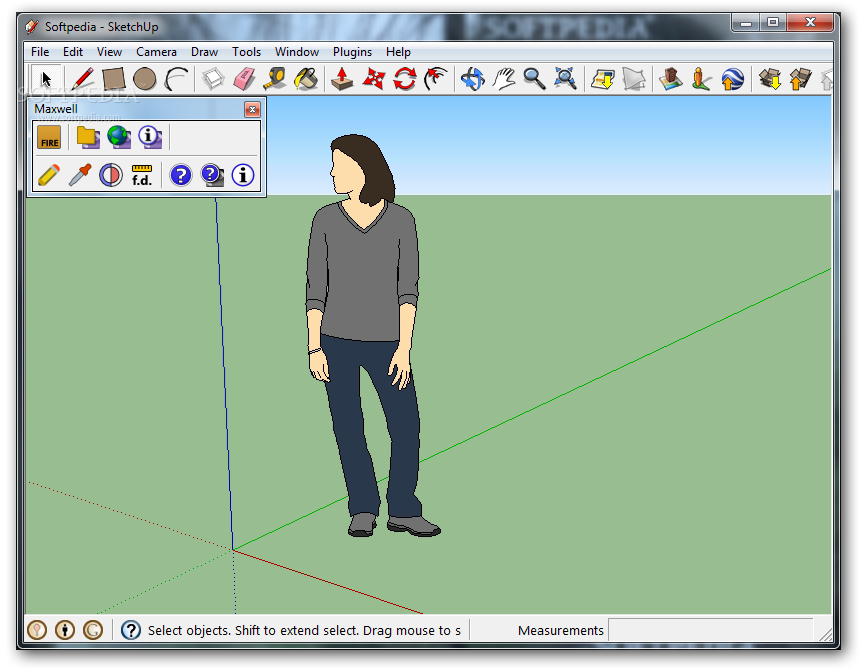Click the Maxwell panel title
The image size is (861, 670).
[x=55, y=109]
